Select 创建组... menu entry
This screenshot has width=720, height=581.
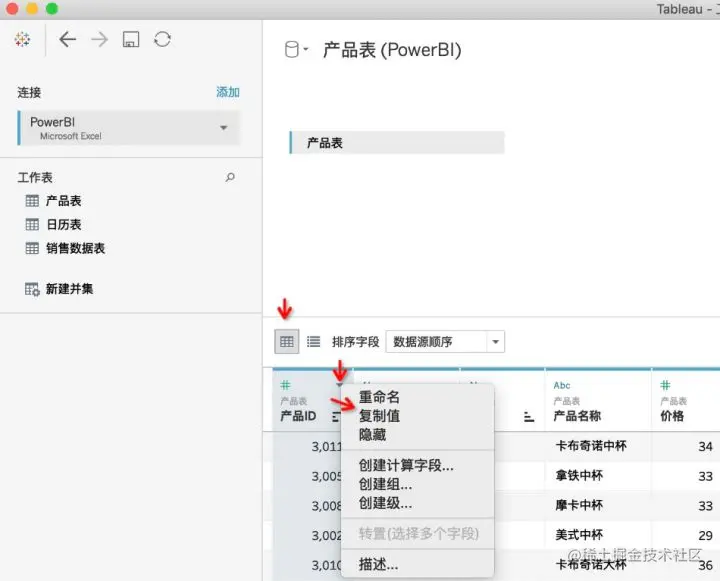[385, 484]
